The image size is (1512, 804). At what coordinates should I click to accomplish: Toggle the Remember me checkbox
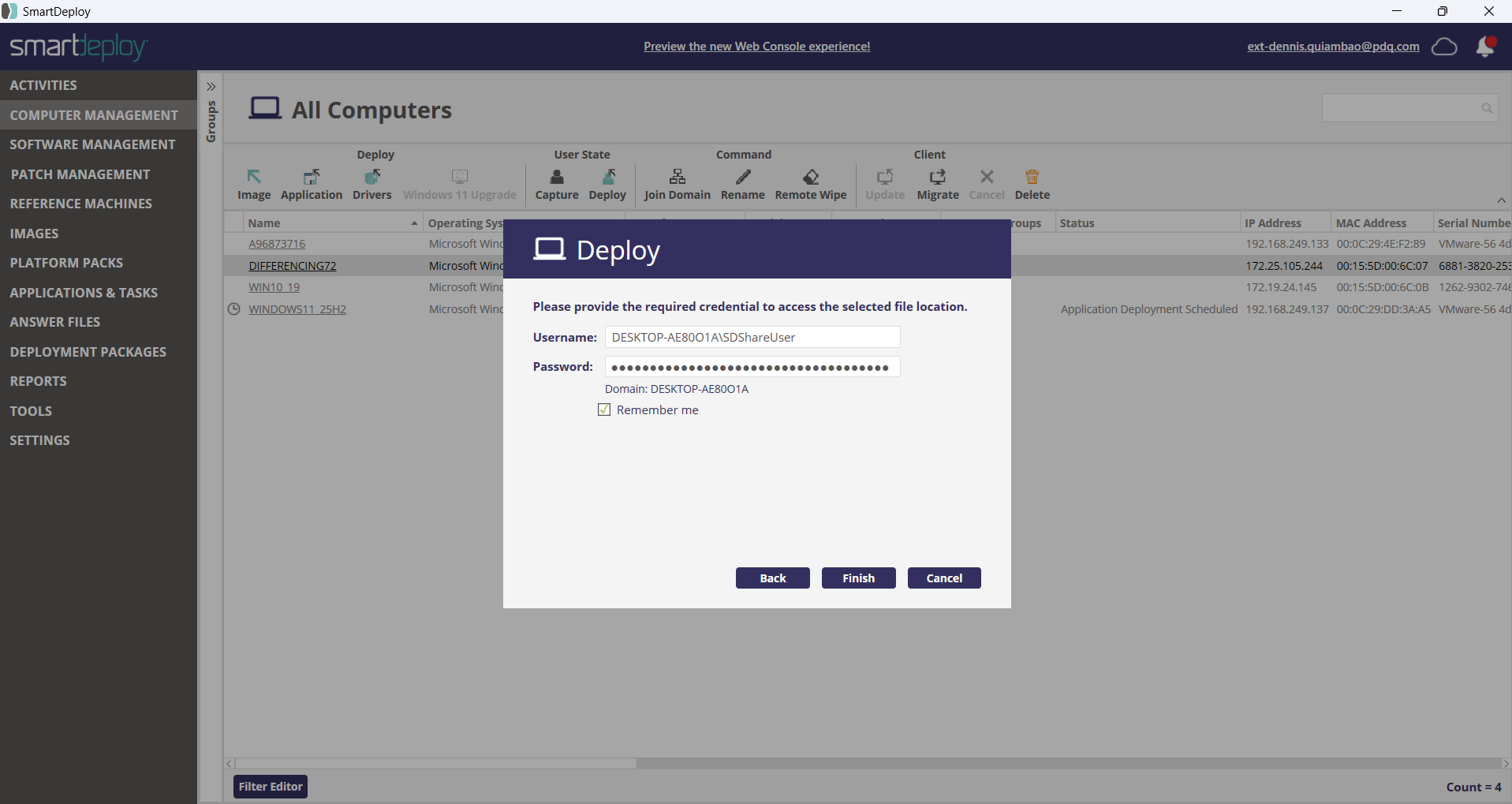click(x=604, y=409)
